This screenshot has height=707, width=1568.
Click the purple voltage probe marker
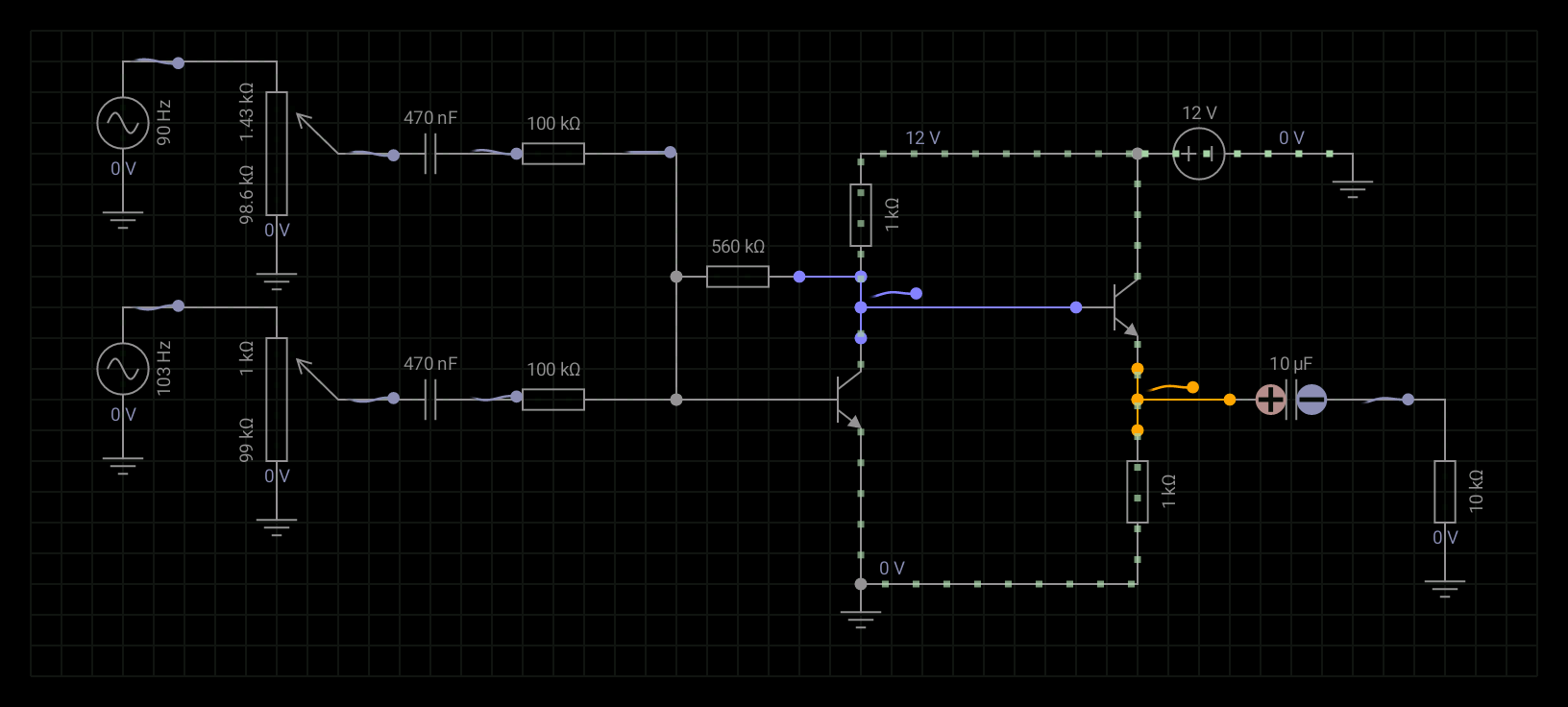click(x=916, y=293)
